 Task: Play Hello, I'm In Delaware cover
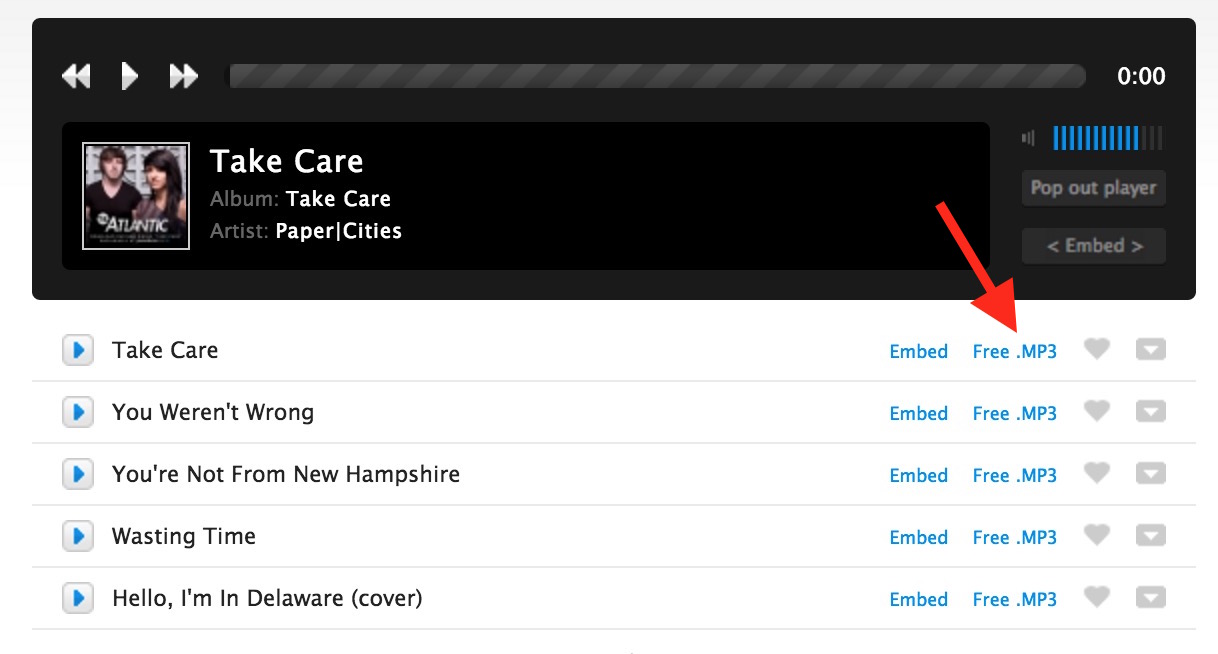(77, 599)
